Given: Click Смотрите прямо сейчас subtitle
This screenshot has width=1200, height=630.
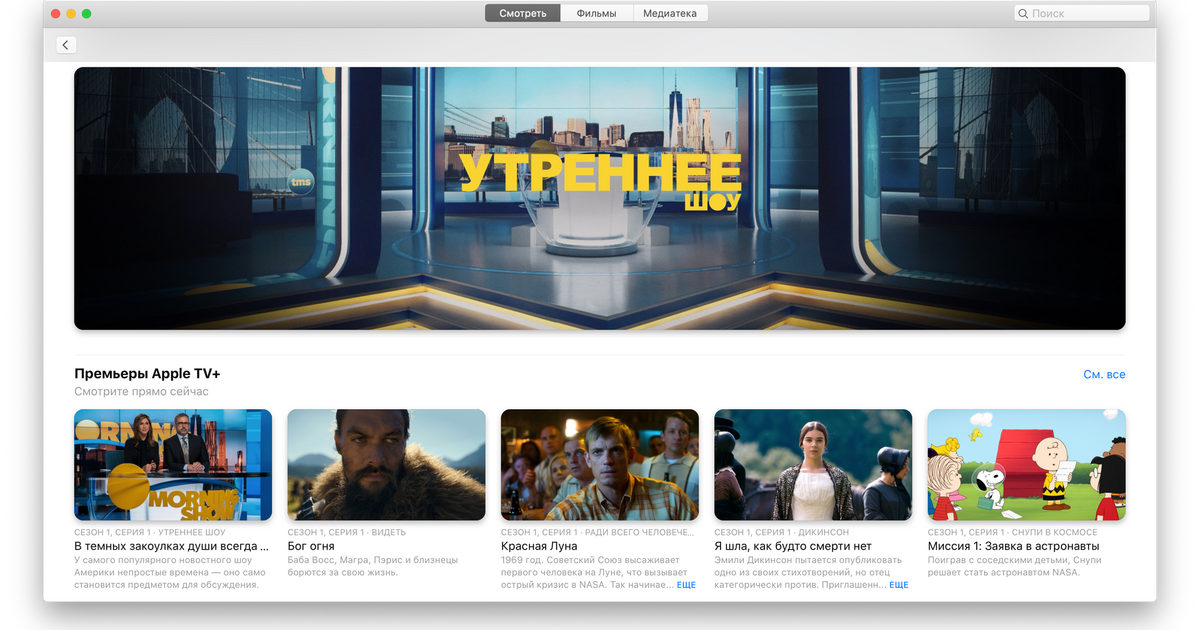Looking at the screenshot, I should click(141, 392).
